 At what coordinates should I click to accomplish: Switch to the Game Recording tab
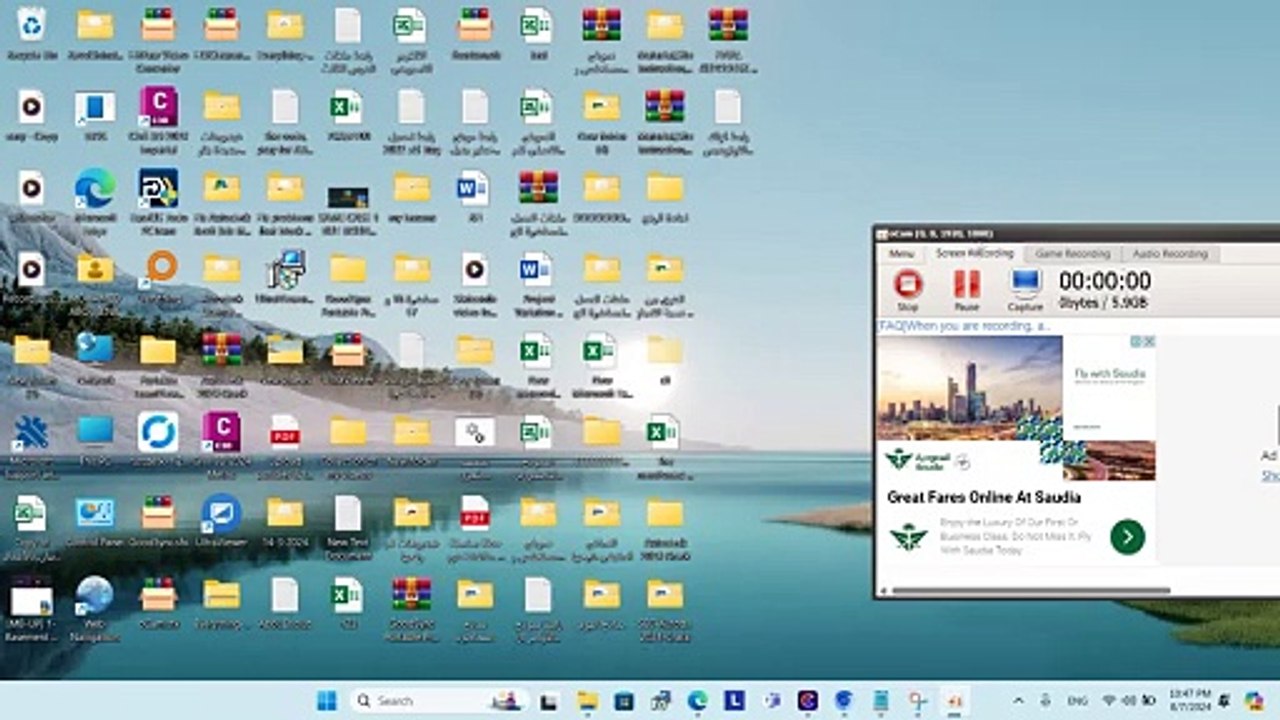pyautogui.click(x=1072, y=254)
